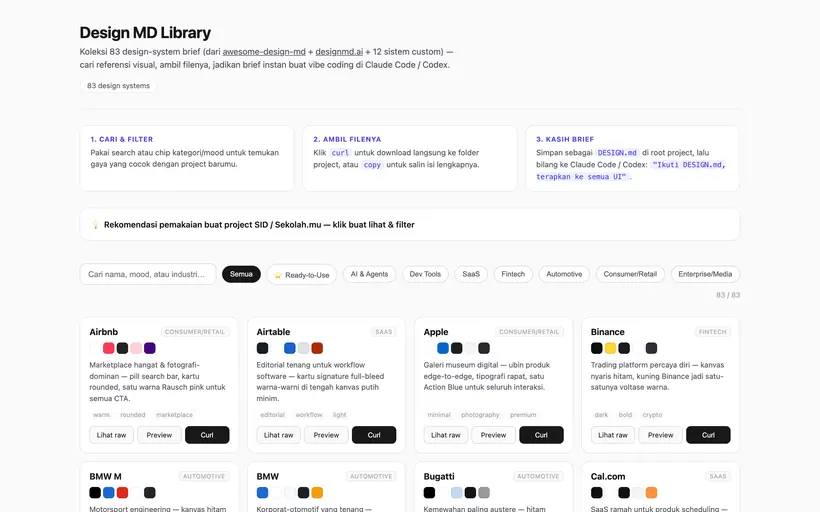This screenshot has height=512, width=820.
Task: Click the "crypto" tag on Binance card
Action: click(x=652, y=415)
